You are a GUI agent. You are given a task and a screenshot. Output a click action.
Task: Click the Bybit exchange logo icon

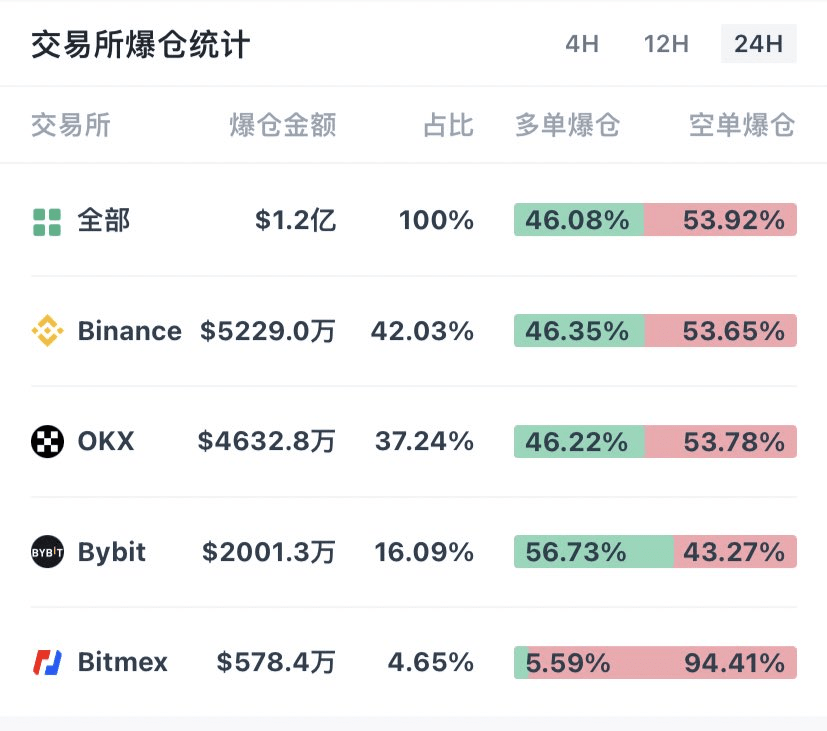48,552
